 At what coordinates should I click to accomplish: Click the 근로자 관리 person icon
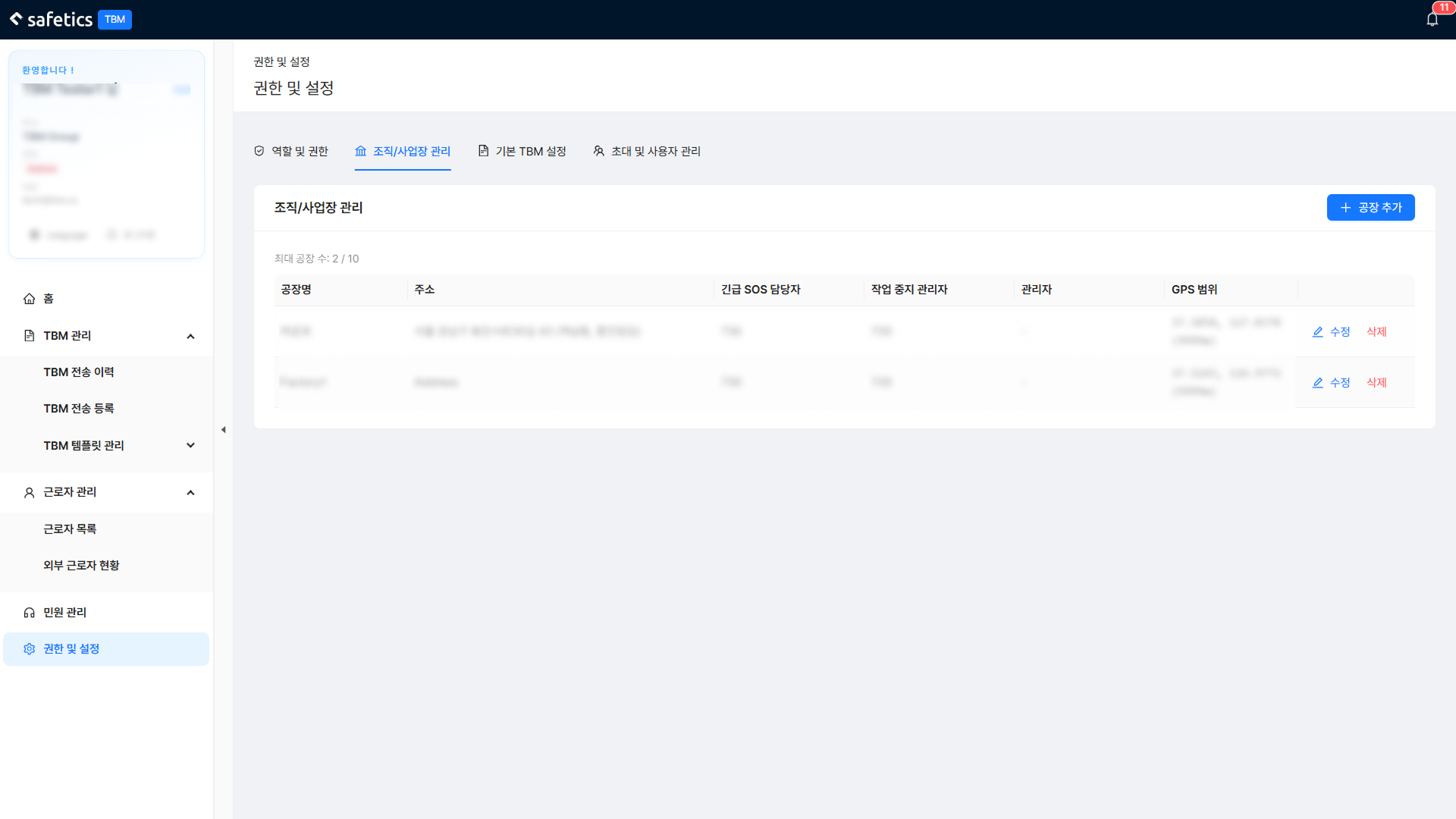pos(29,493)
